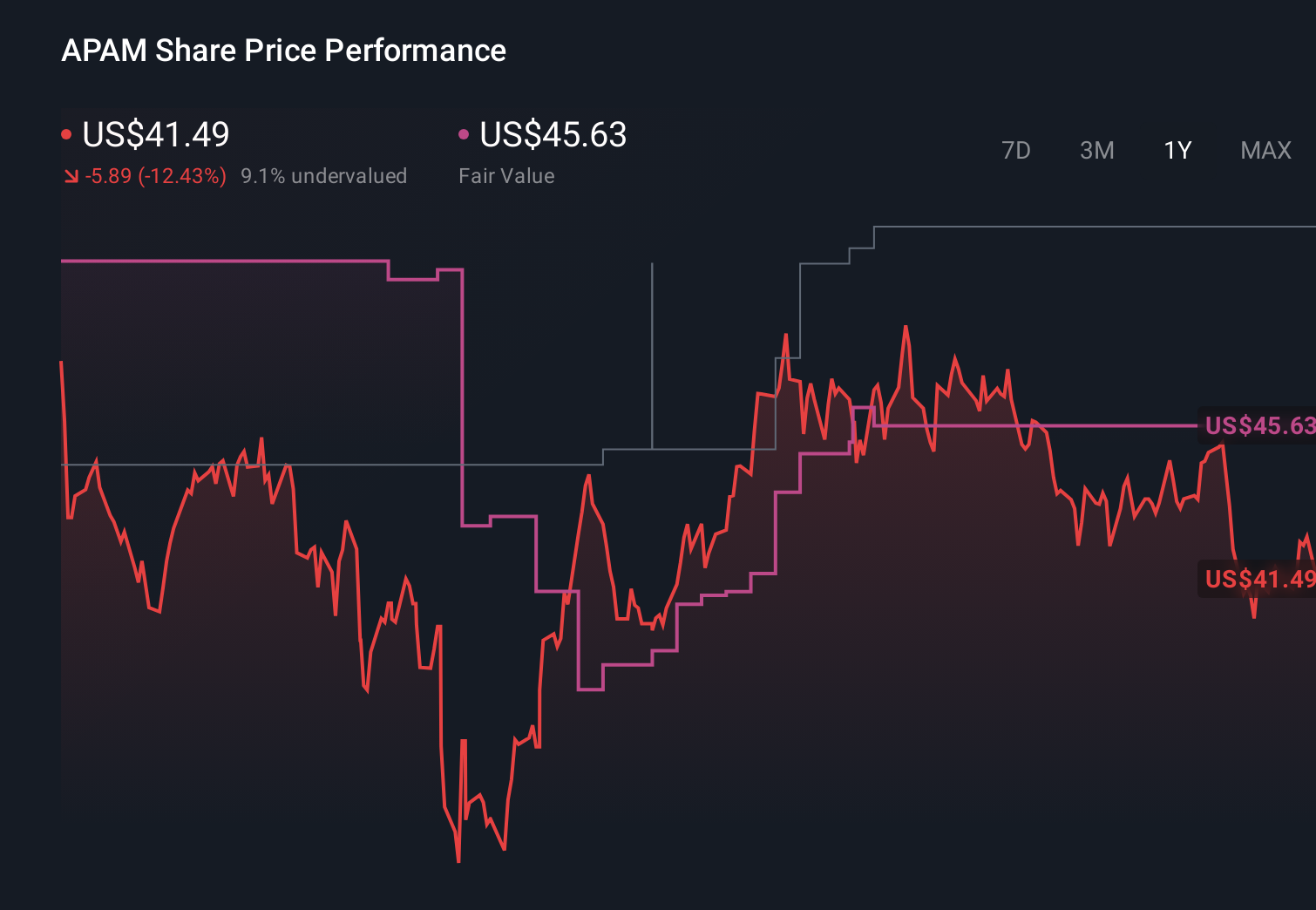Click the -5.89 (-12.43%) change figure

155,175
